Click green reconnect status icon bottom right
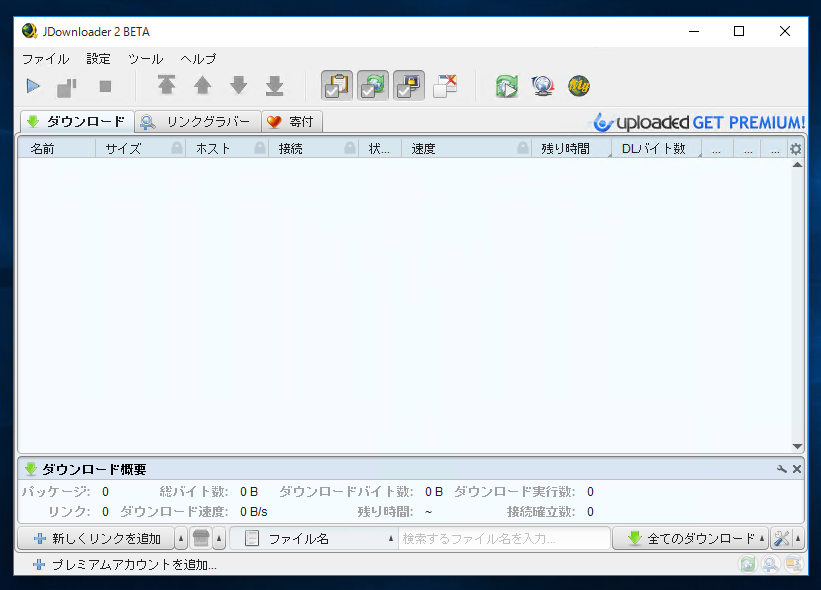 click(x=748, y=564)
